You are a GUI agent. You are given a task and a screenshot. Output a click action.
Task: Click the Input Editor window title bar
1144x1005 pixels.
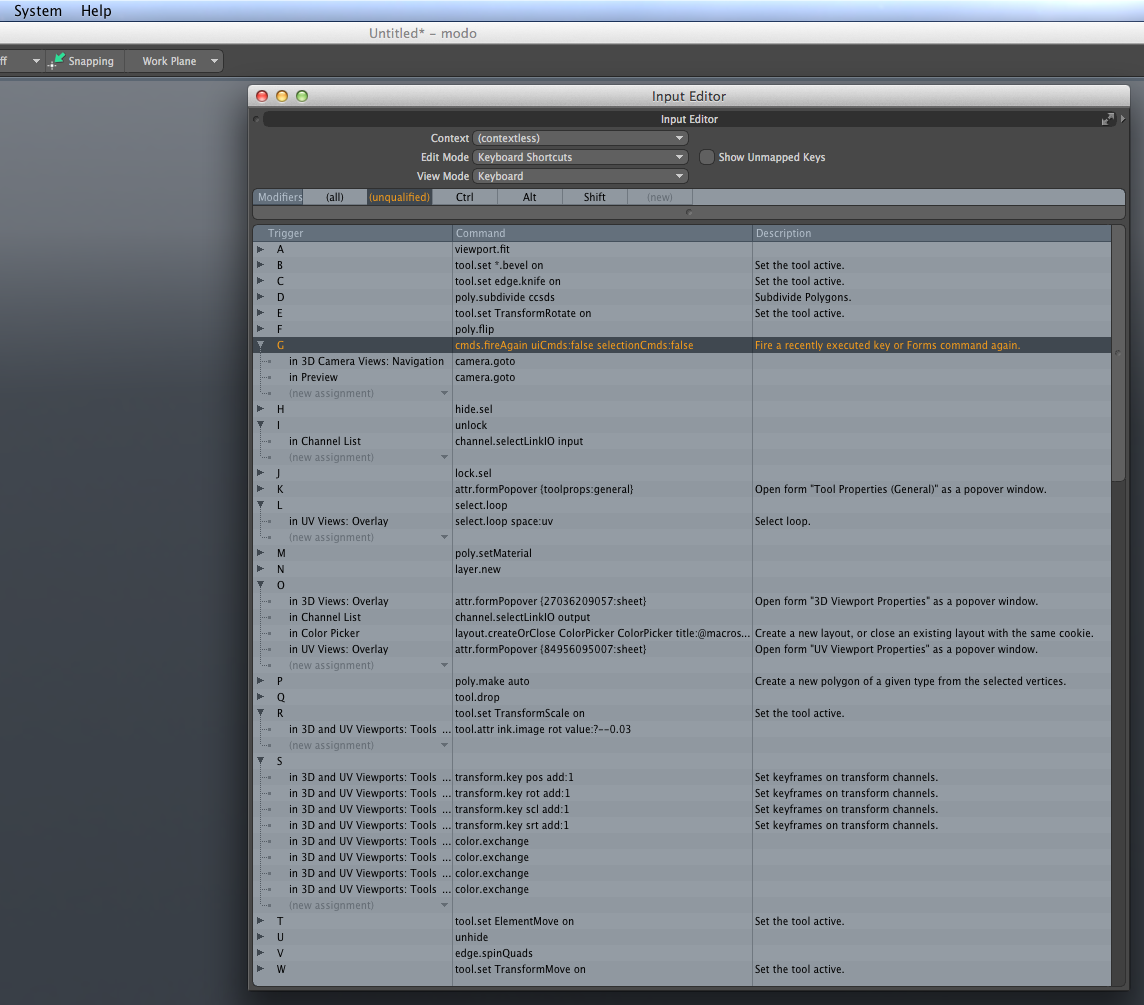tap(689, 96)
